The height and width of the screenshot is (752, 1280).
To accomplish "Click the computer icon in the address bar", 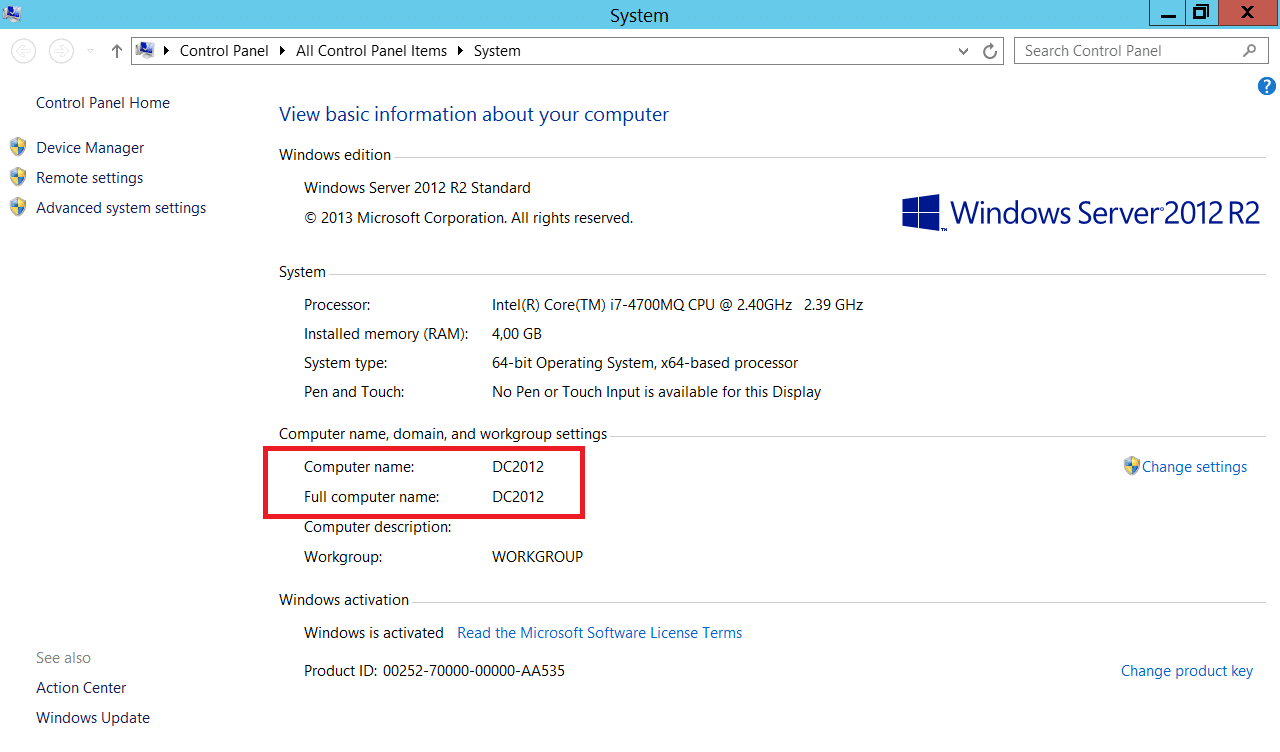I will [145, 50].
